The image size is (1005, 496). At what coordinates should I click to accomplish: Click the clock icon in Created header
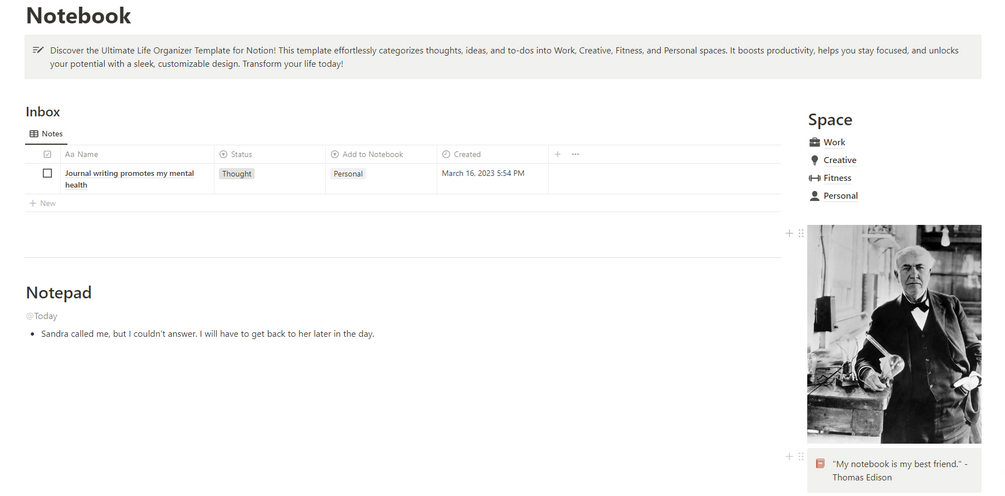click(x=446, y=154)
